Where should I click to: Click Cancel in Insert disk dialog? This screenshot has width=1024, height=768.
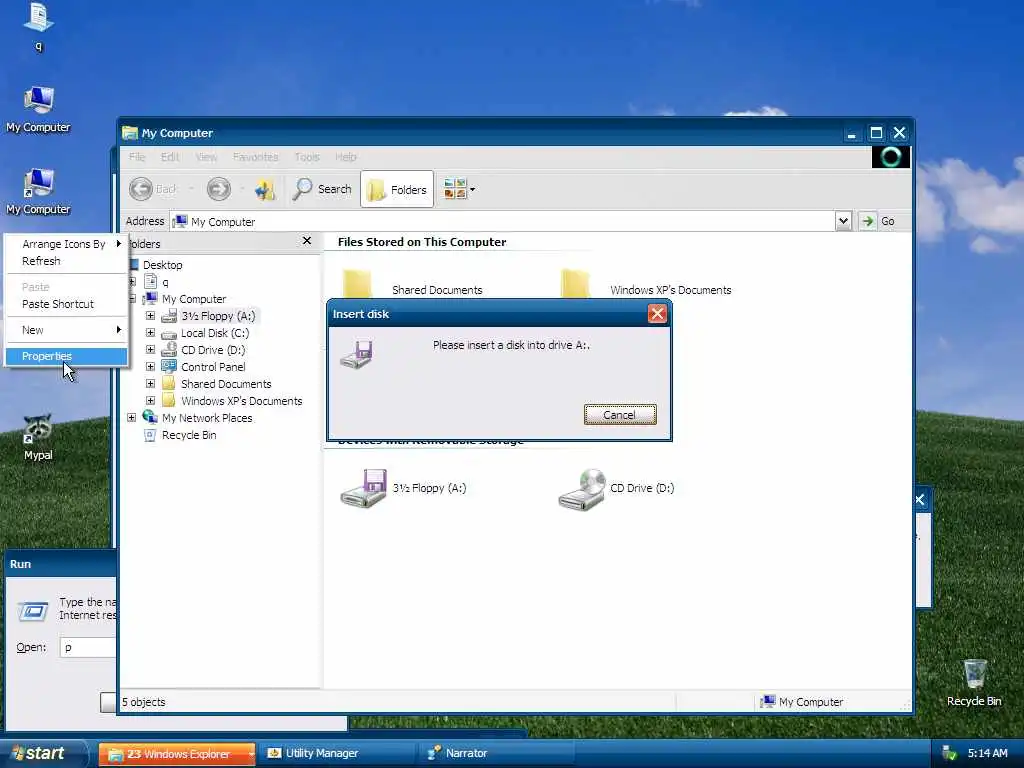(x=620, y=415)
